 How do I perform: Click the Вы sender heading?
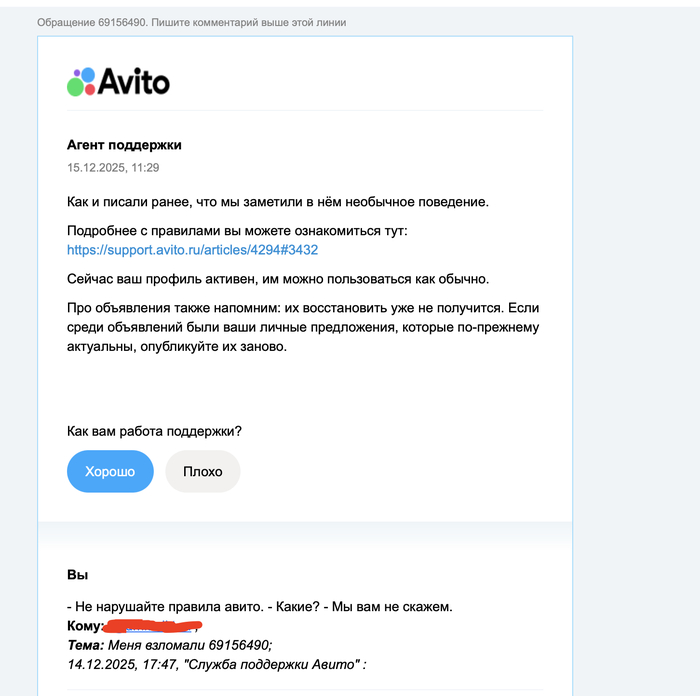click(77, 575)
